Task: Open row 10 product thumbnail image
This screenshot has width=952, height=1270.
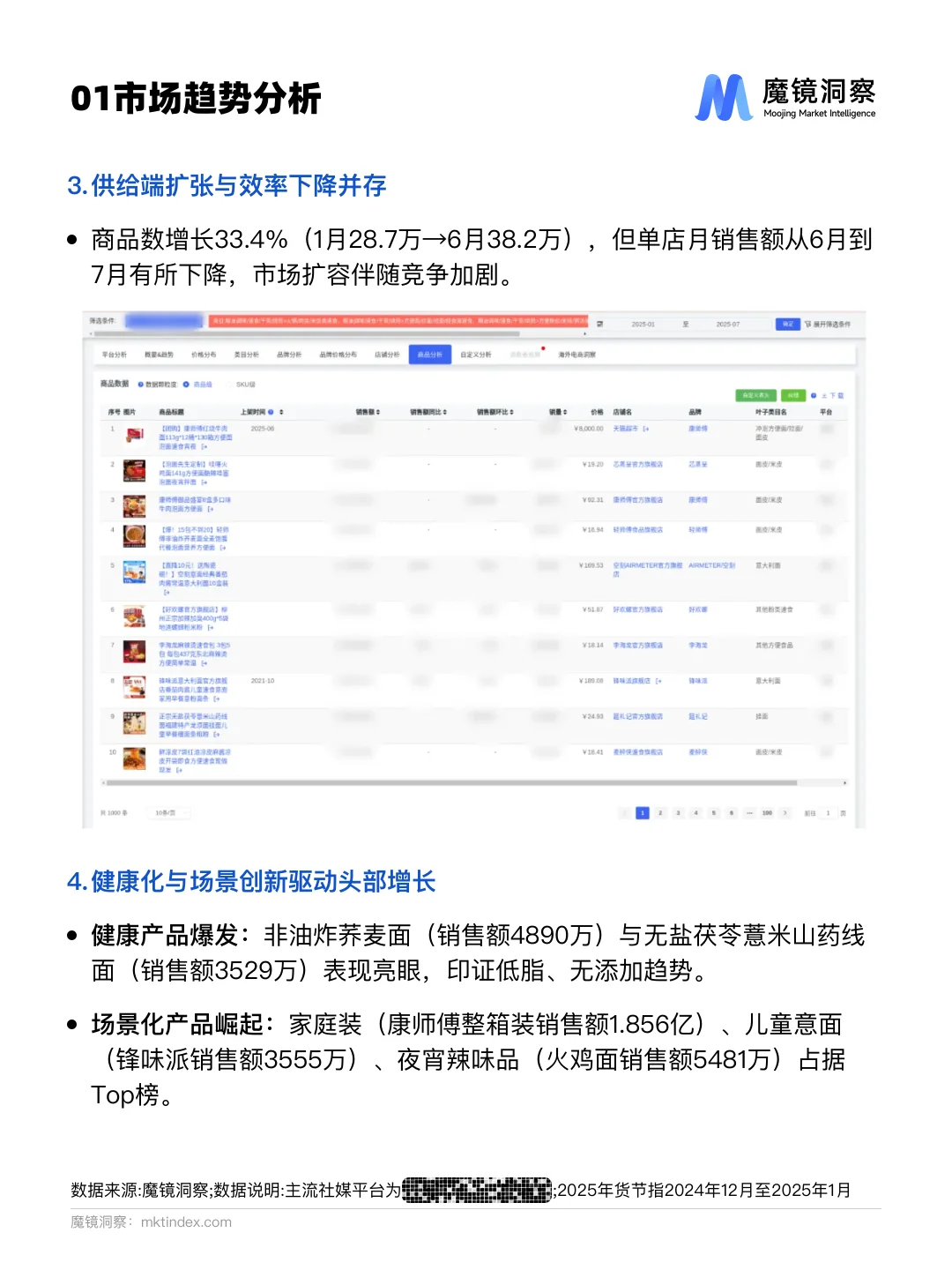Action: tap(134, 758)
